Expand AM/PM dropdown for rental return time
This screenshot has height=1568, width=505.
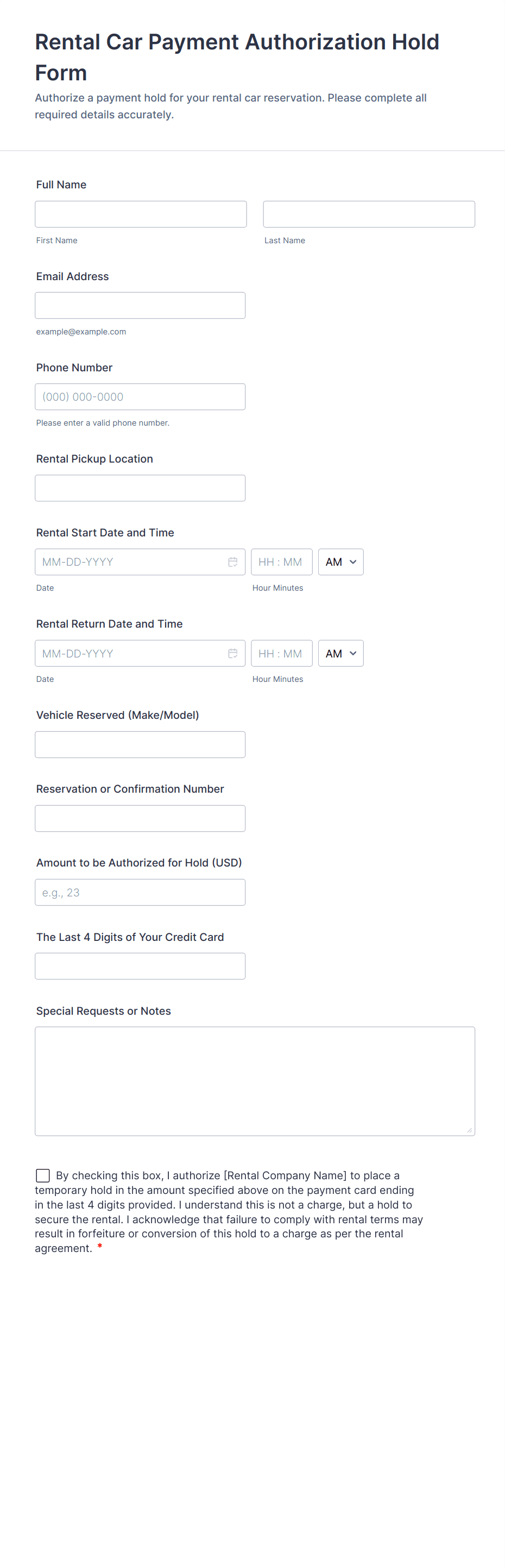point(340,653)
